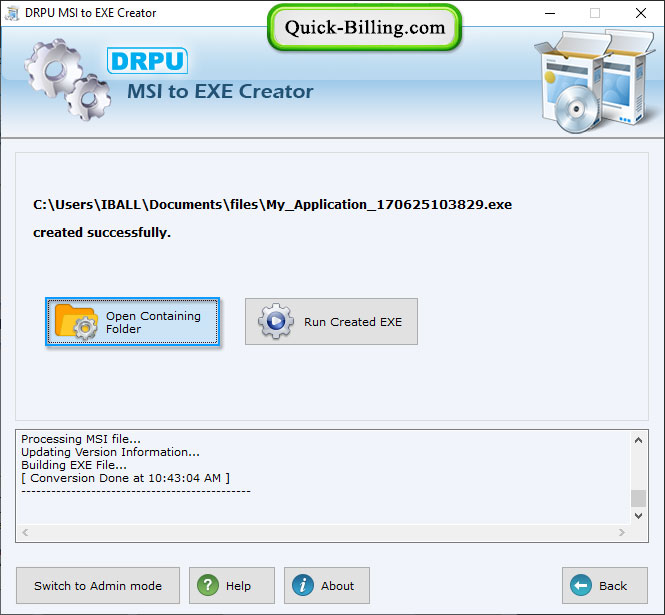Show the About dialog
Viewport: 665px width, 615px height.
click(x=327, y=585)
